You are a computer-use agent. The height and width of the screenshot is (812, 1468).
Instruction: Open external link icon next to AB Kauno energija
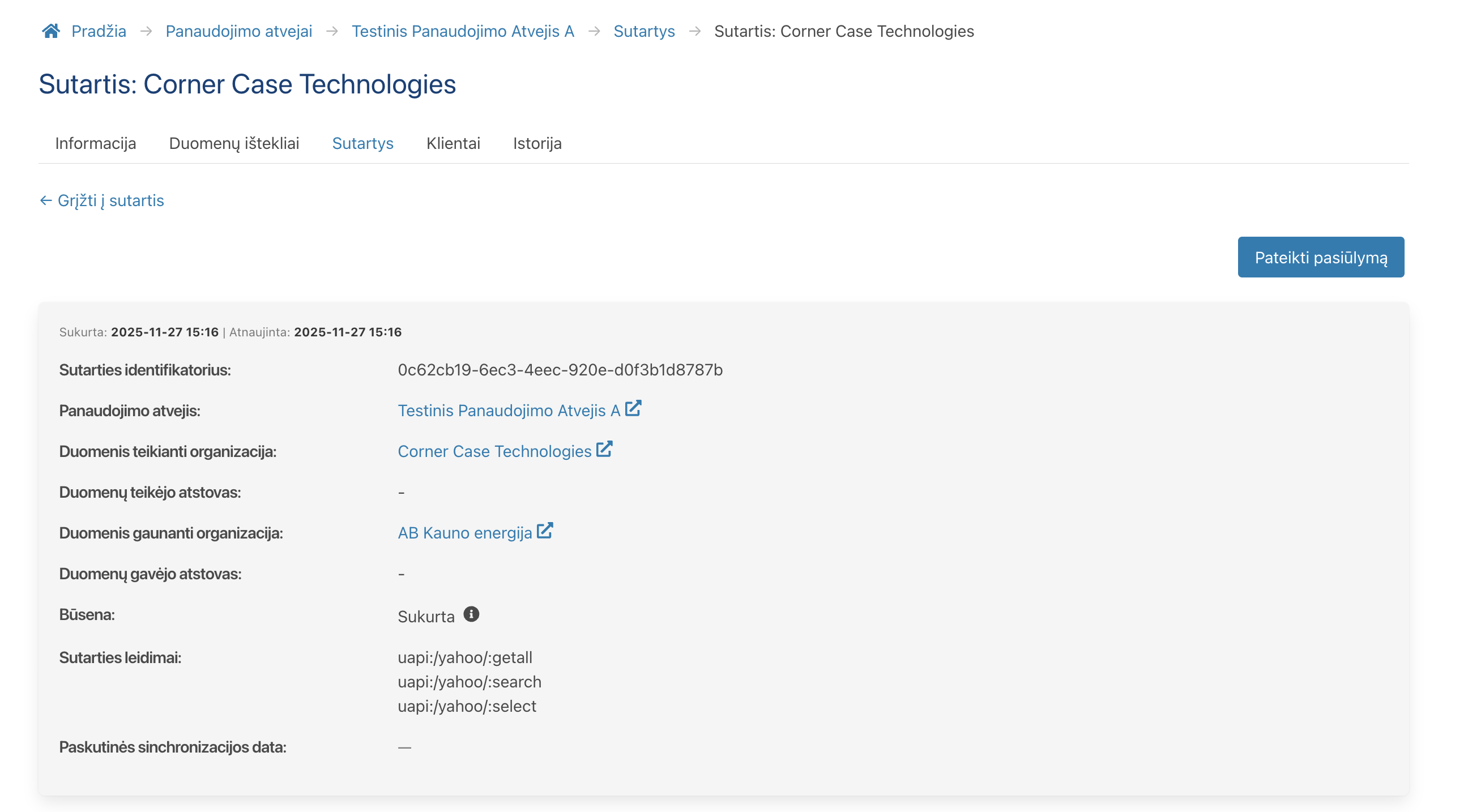pyautogui.click(x=545, y=531)
